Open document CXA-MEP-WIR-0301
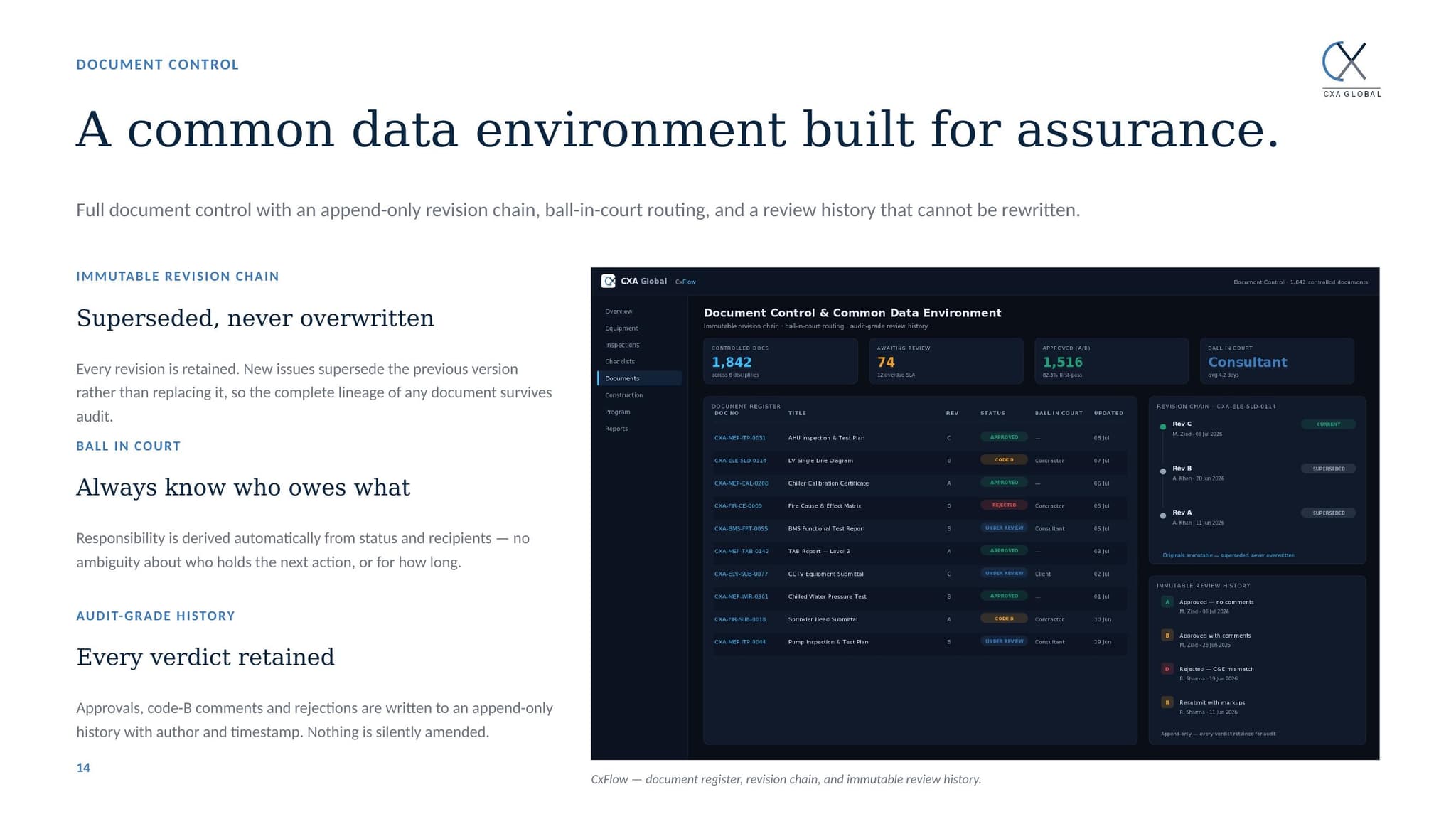 click(741, 596)
